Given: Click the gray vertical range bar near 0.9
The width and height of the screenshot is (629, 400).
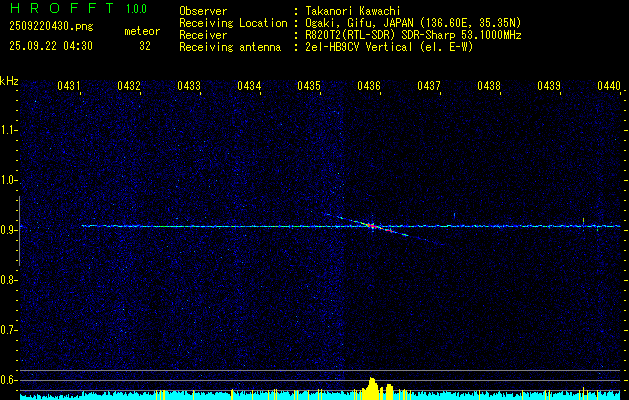Looking at the screenshot, I should pos(19,231).
